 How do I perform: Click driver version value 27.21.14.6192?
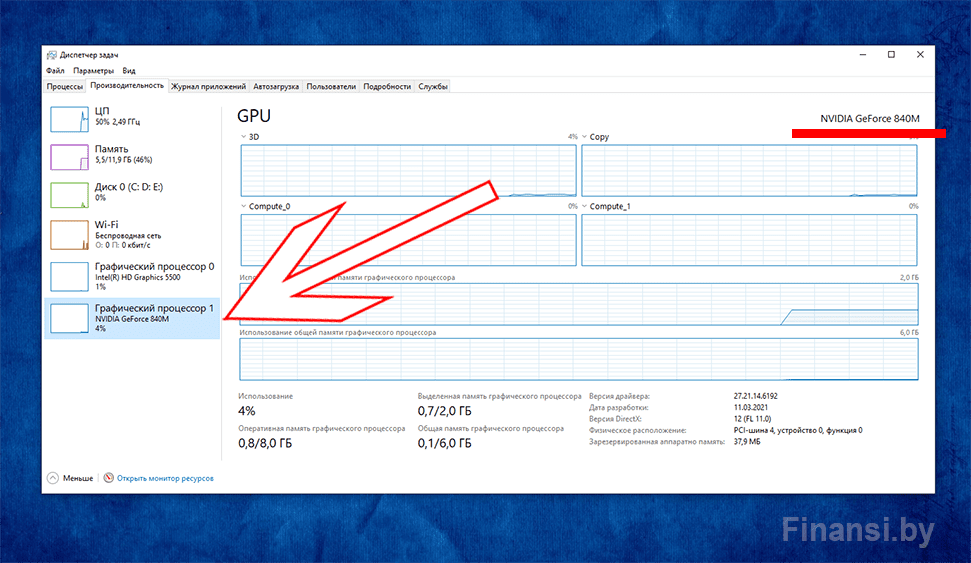(x=755, y=396)
